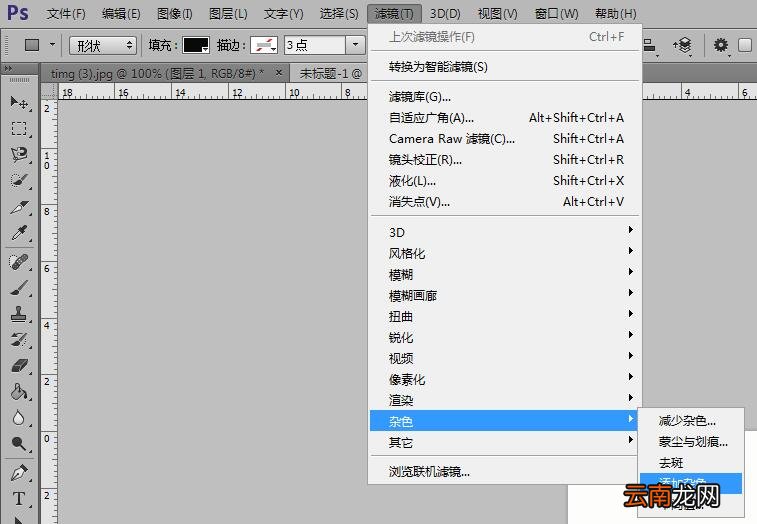Expand the 像素化 submenu
Viewport: 757px width, 524px height.
click(x=505, y=379)
